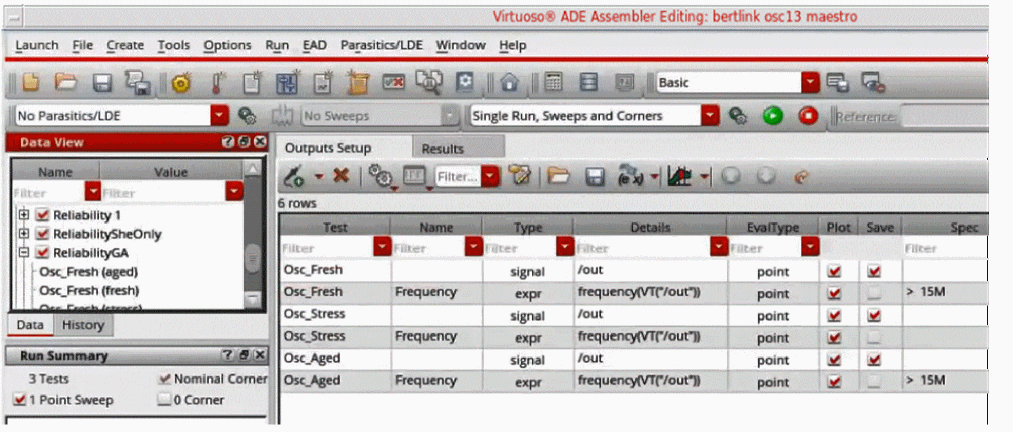Screen dimensions: 1013x432
Task: Select the Outputs Setup tab
Action: coord(328,149)
